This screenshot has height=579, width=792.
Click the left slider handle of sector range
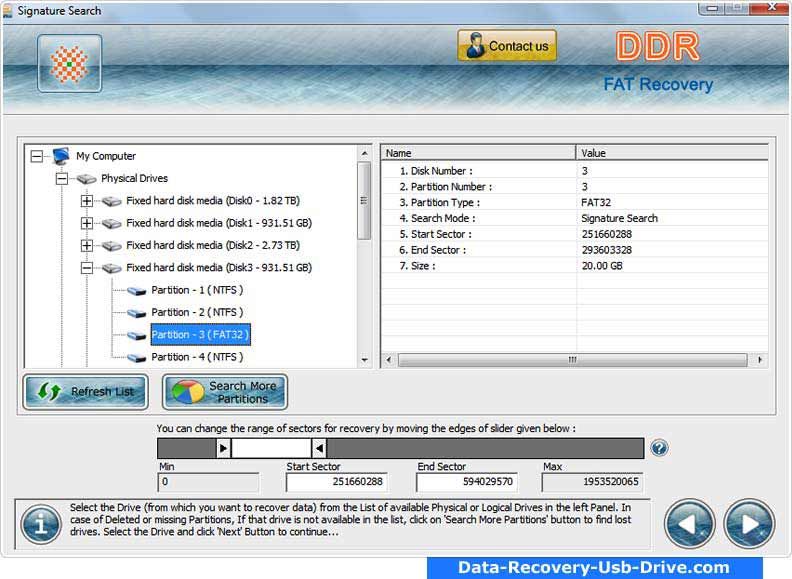tap(223, 448)
